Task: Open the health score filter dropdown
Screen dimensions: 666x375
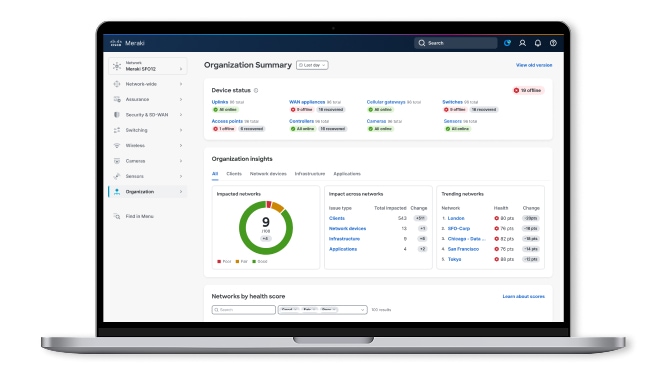Action: click(322, 310)
